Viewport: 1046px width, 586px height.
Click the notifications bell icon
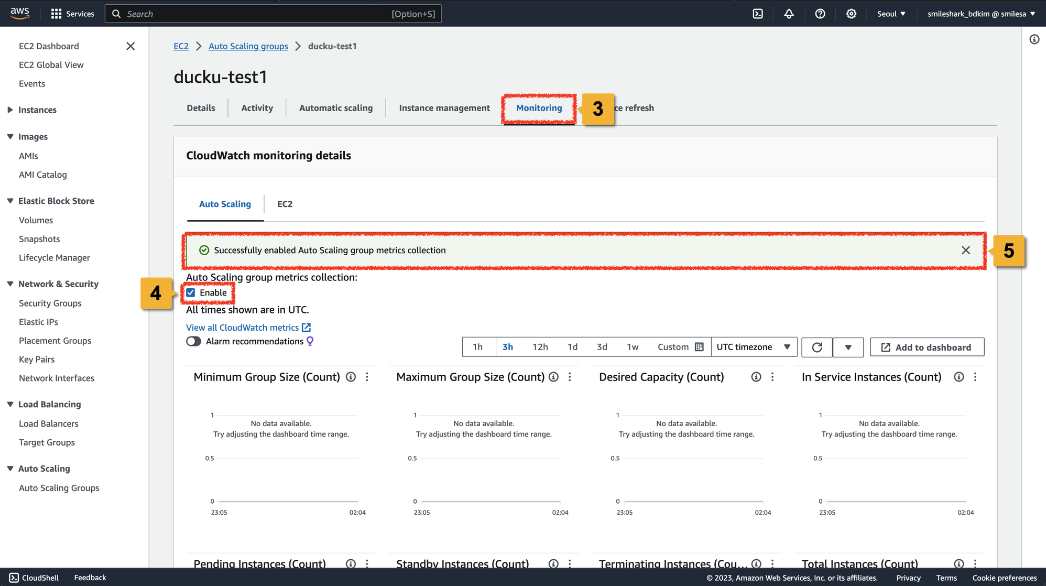tap(789, 14)
